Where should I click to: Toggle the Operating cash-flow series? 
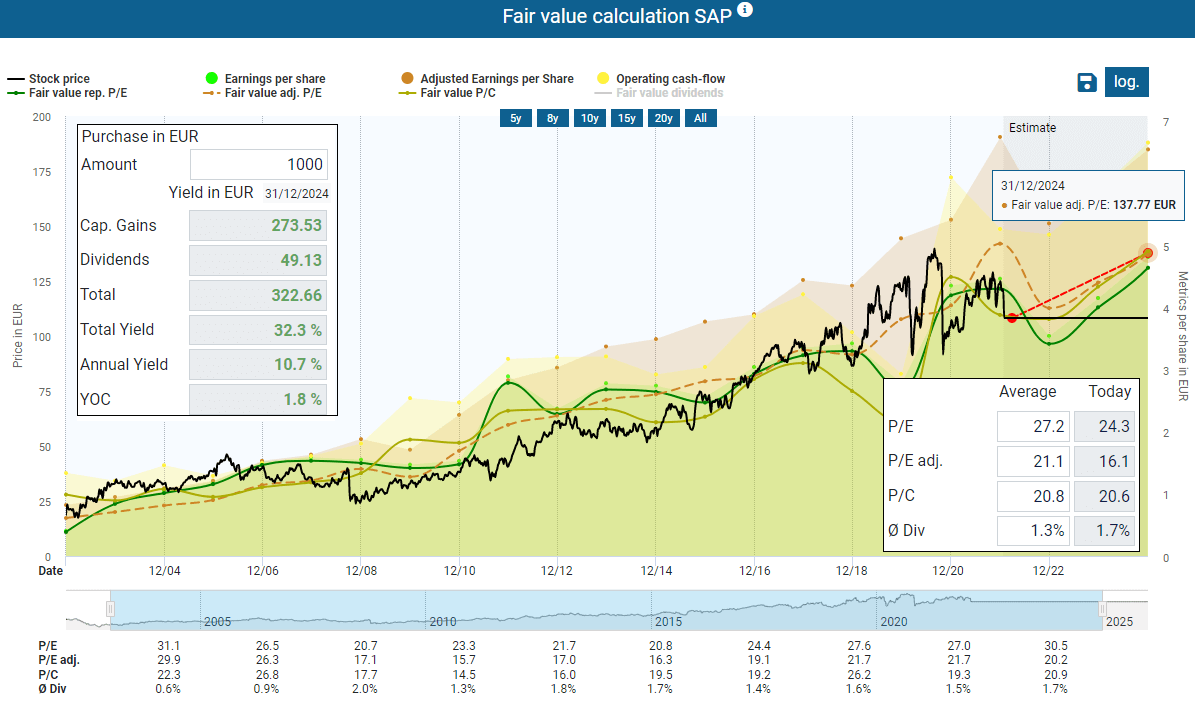(661, 78)
